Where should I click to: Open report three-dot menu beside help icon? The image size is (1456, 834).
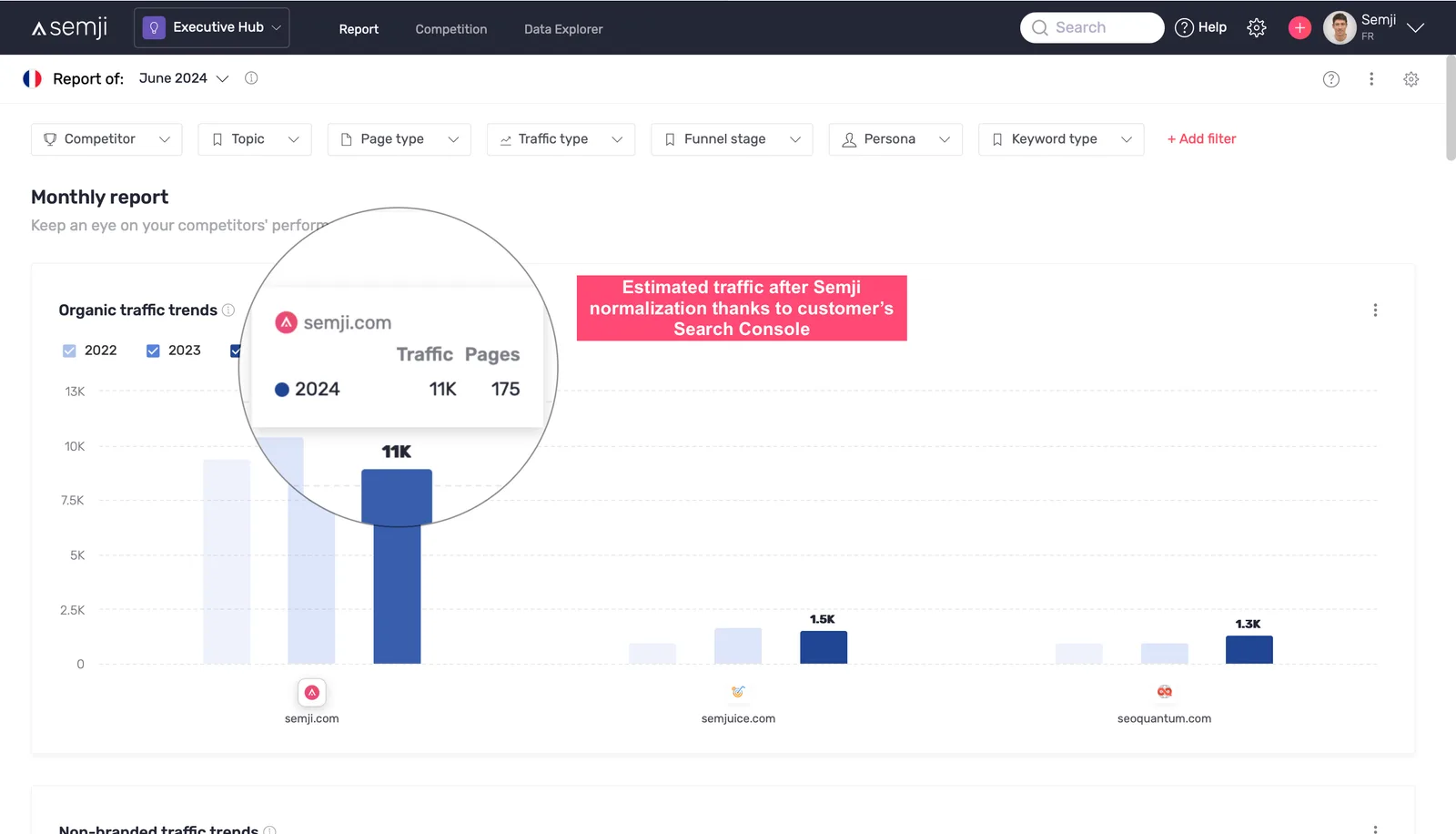click(1371, 79)
